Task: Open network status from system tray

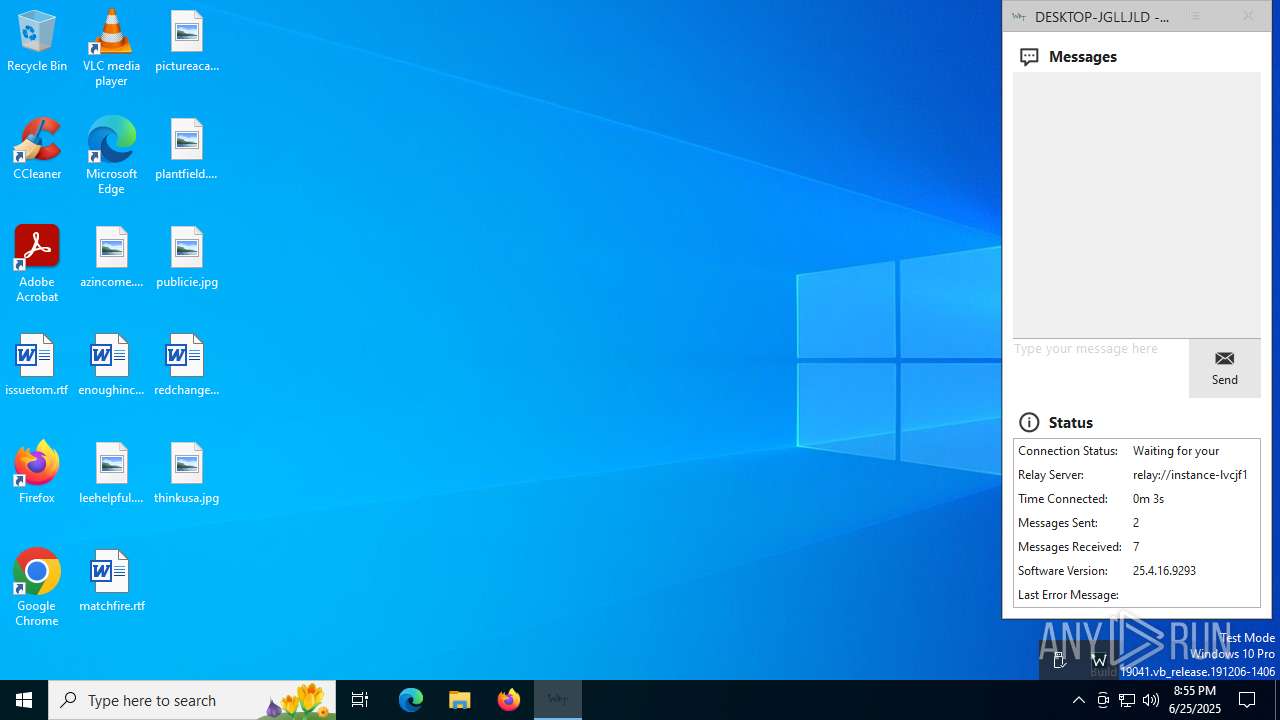Action: [1127, 700]
